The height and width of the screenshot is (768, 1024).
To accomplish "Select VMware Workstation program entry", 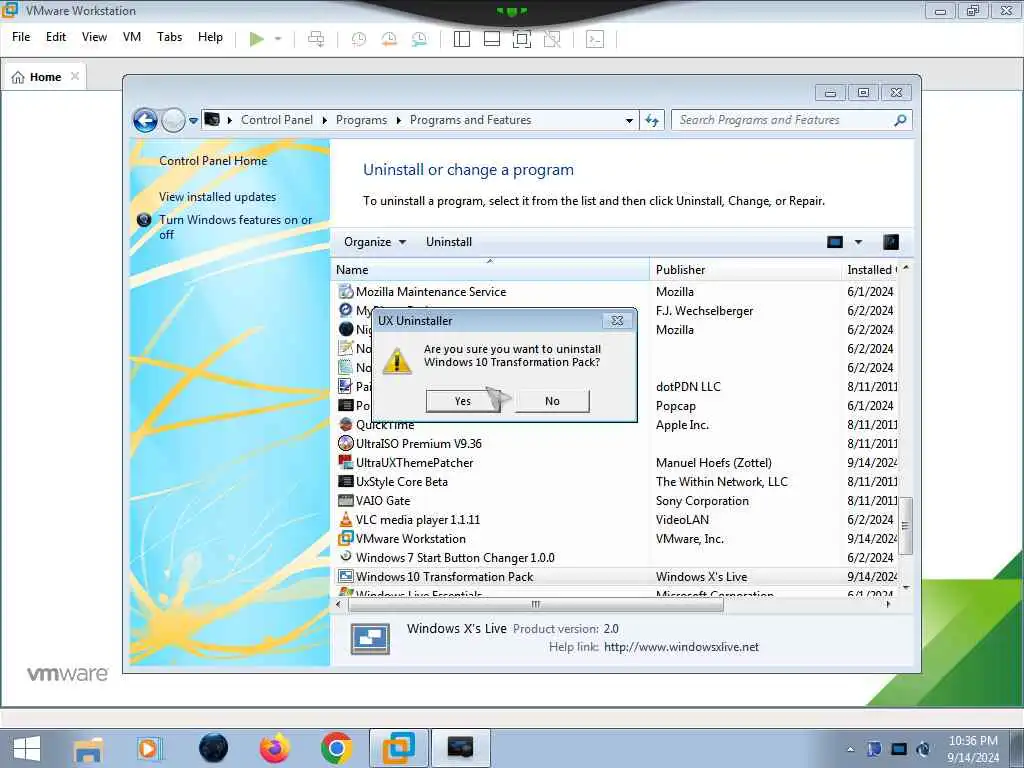I will tap(411, 539).
